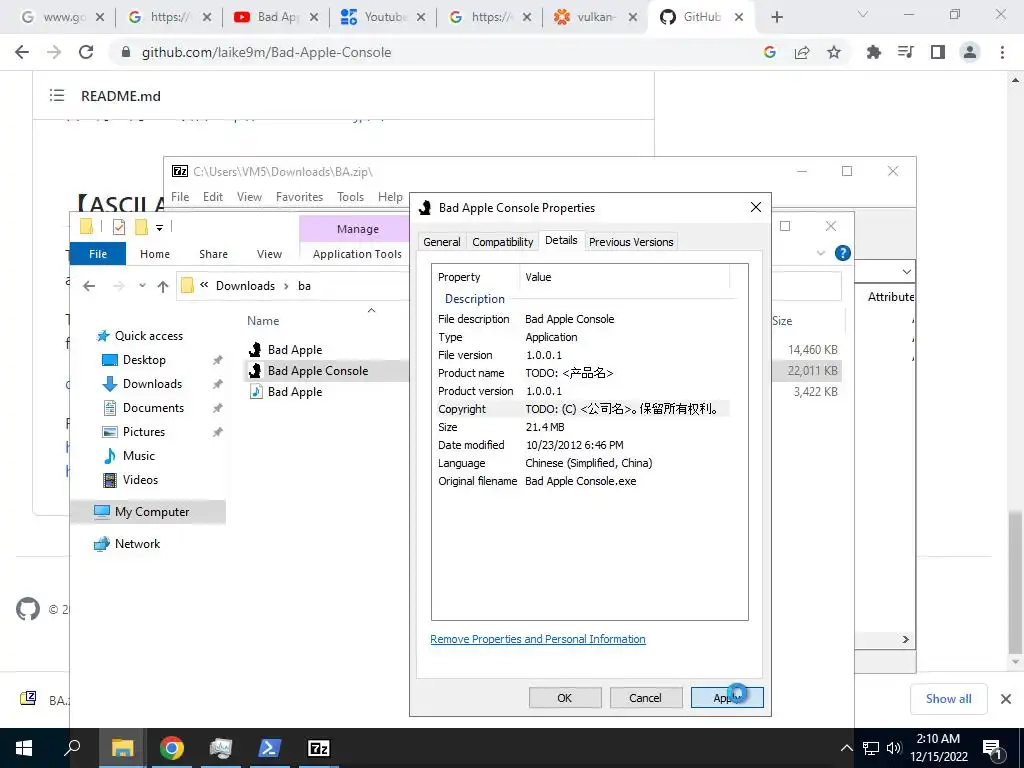Click Original filename property row
The height and width of the screenshot is (768, 1024).
(583, 481)
